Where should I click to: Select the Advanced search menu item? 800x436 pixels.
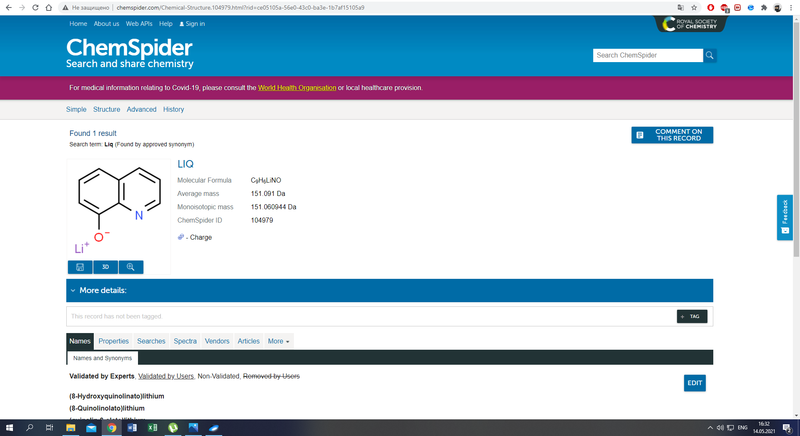pyautogui.click(x=141, y=109)
